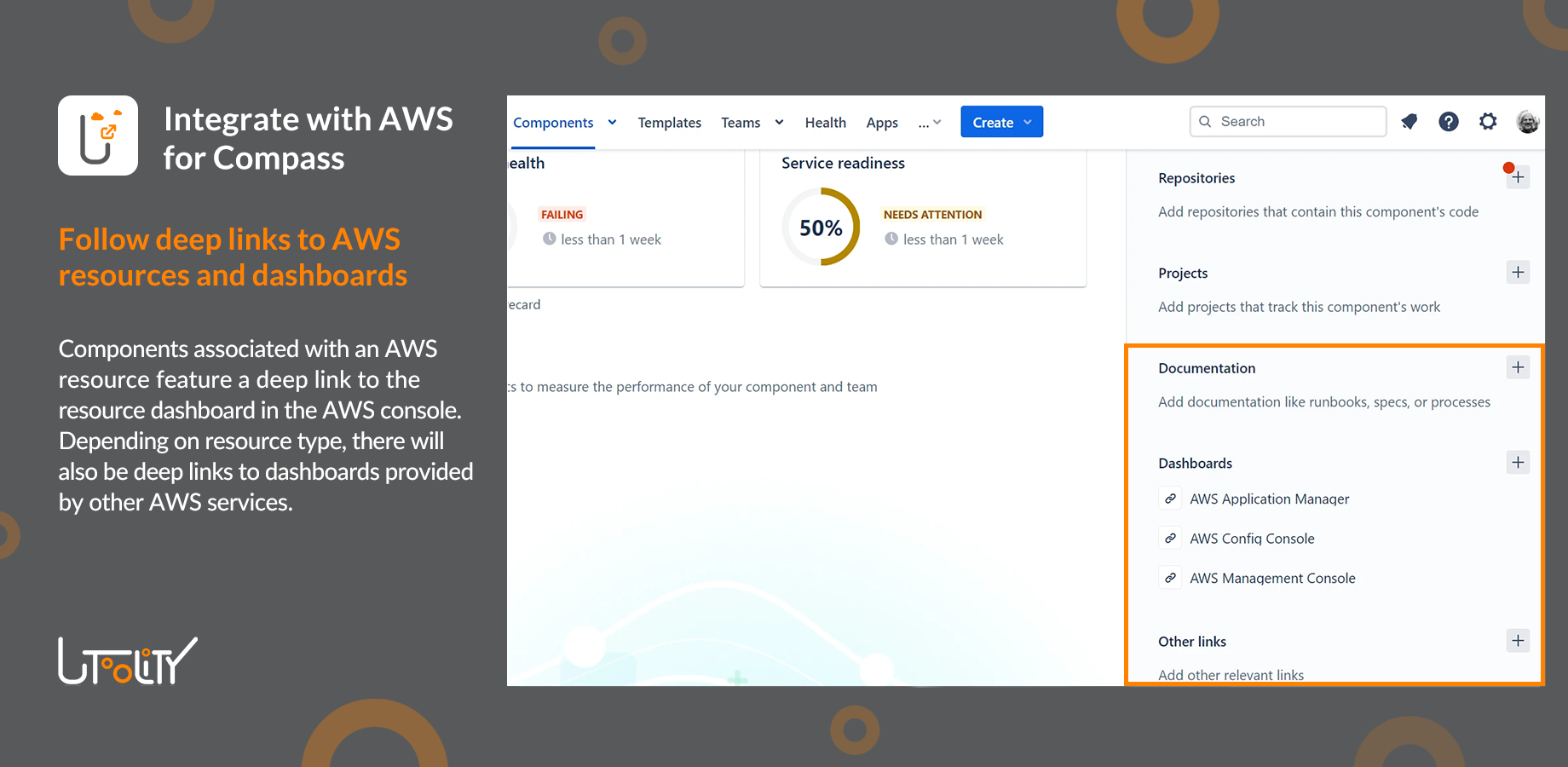Click the Dashboards section heading
This screenshot has height=767, width=1568.
[x=1195, y=464]
